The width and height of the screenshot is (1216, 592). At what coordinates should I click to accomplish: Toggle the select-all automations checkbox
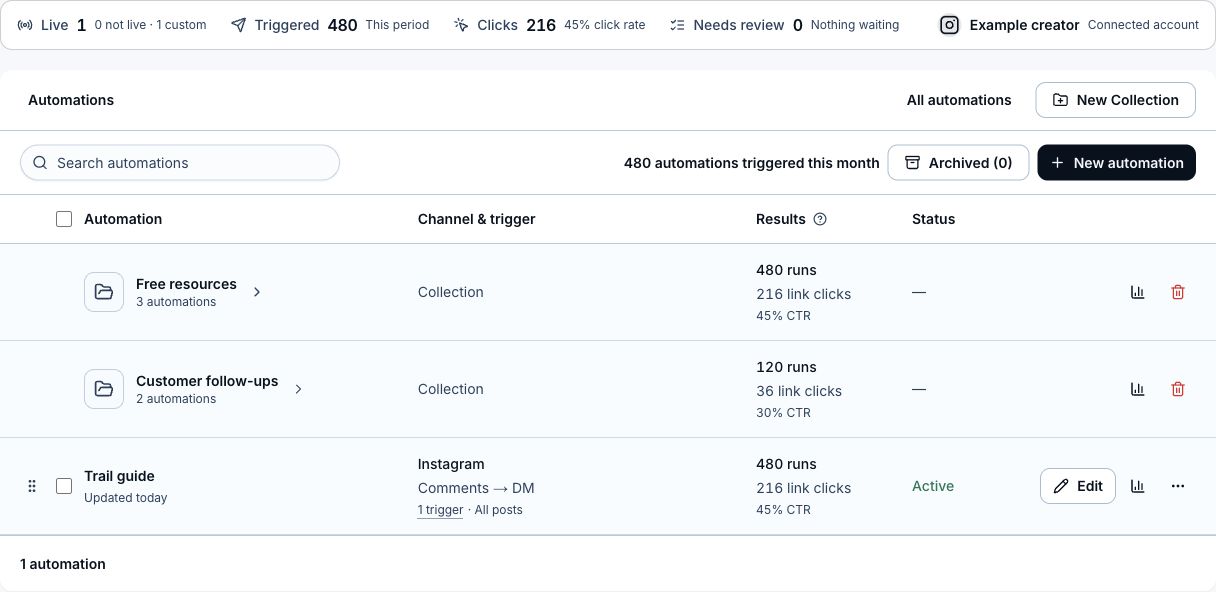64,219
